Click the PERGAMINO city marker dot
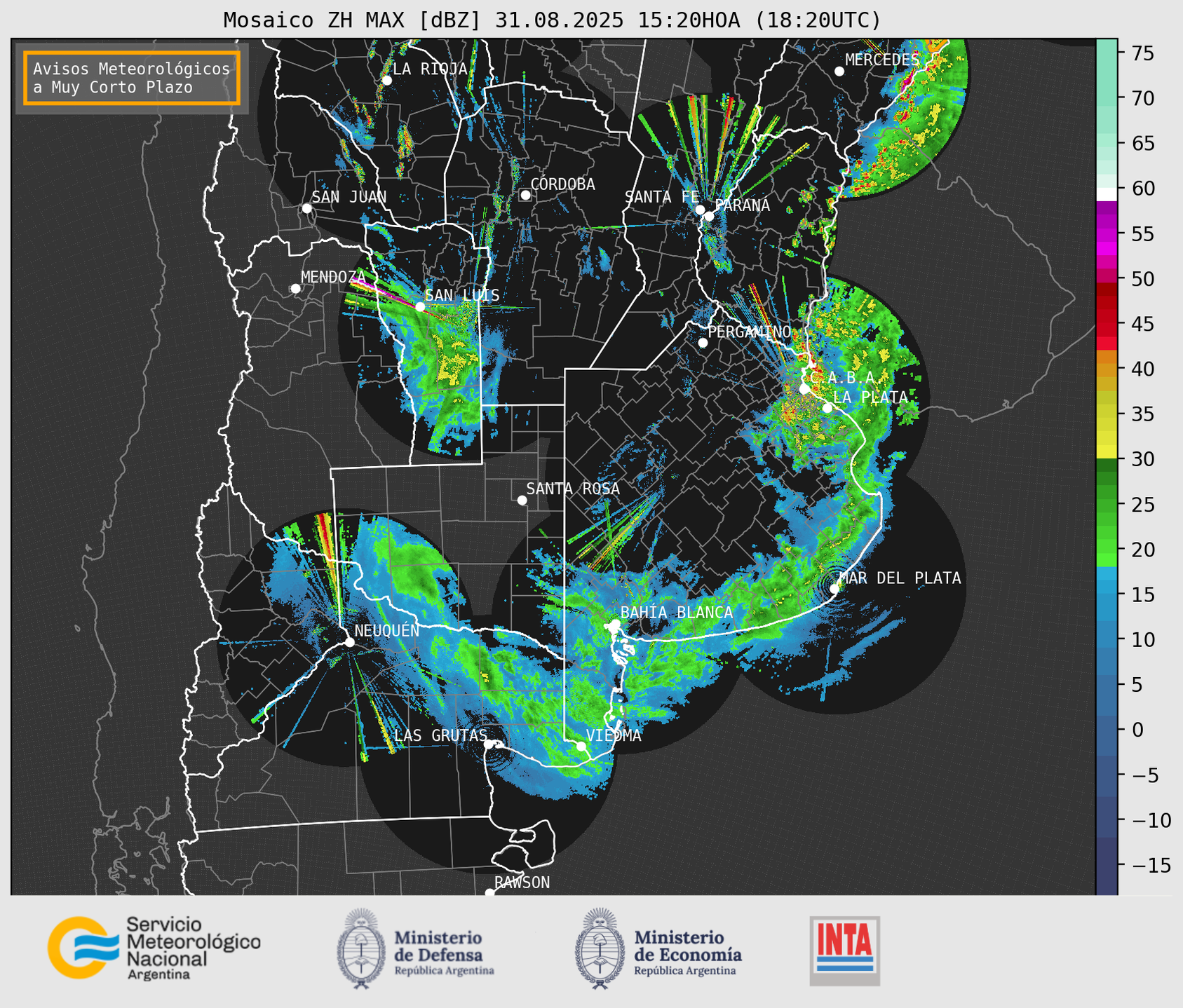 [703, 343]
